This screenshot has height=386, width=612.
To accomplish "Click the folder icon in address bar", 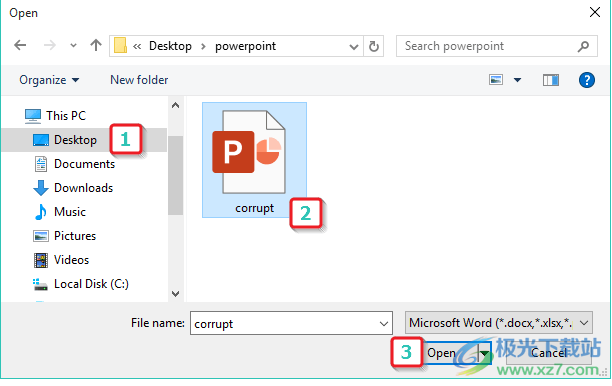I will (120, 46).
